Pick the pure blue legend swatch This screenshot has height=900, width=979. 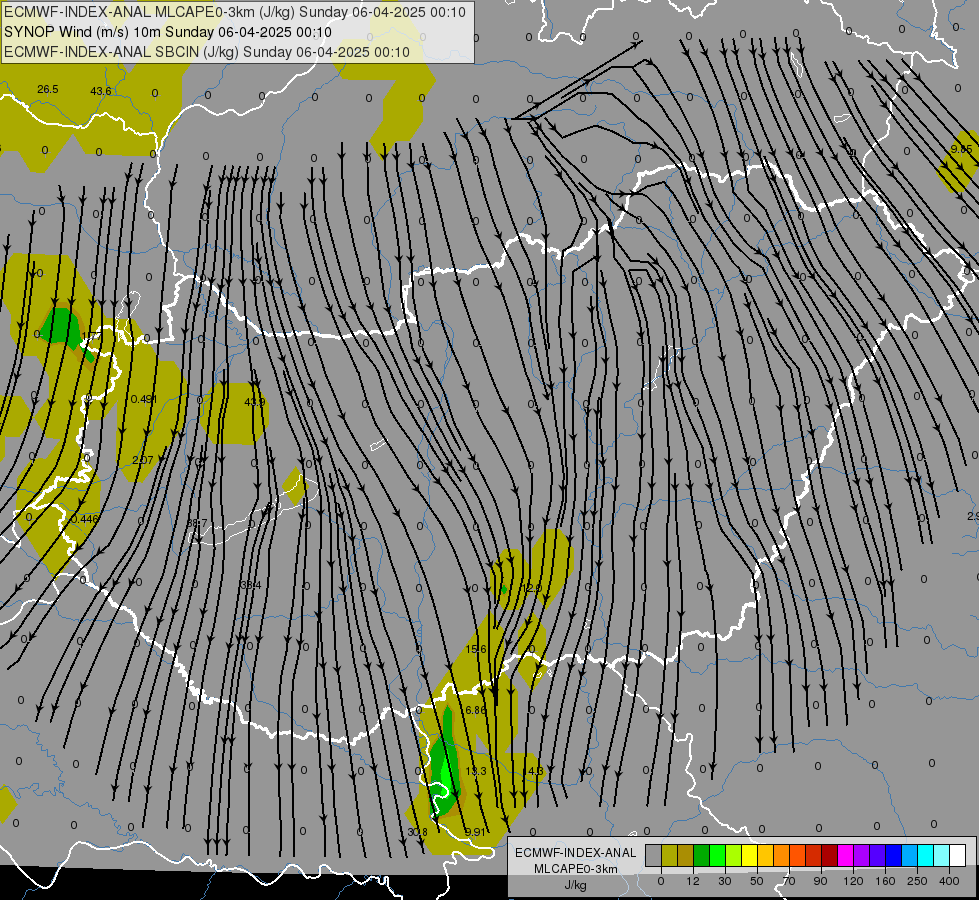click(x=893, y=855)
